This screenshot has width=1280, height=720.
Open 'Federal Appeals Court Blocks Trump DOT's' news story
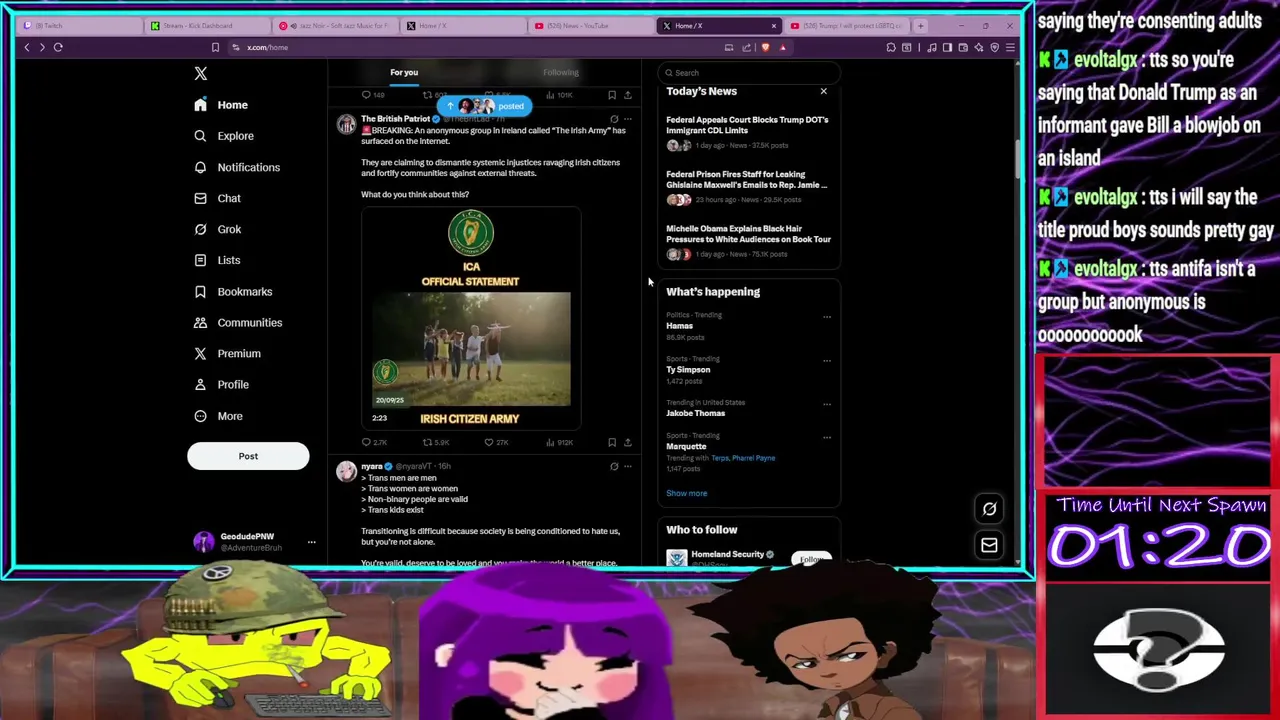point(747,125)
